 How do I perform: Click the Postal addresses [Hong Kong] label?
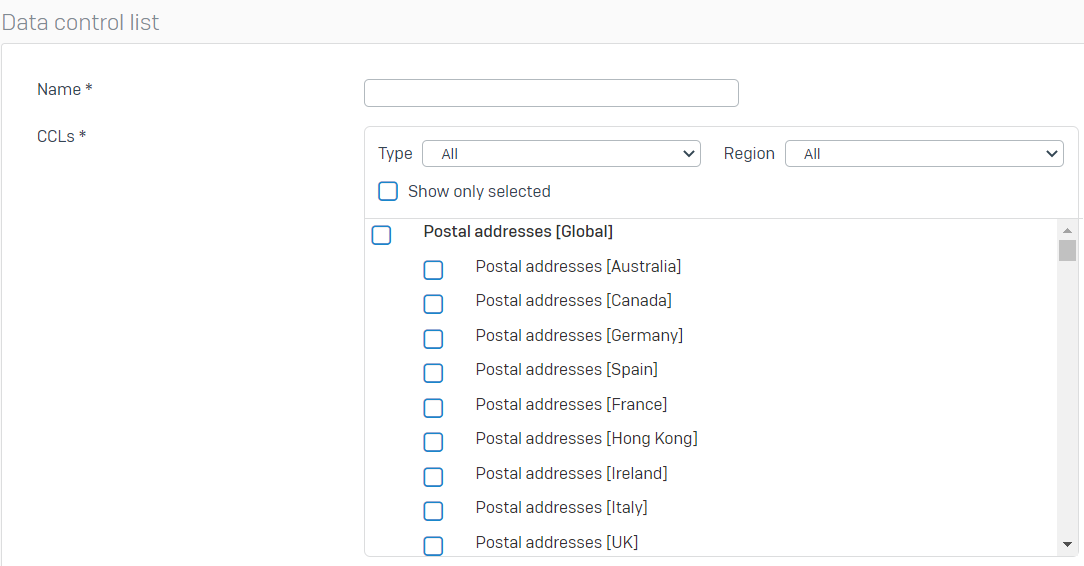tap(586, 439)
